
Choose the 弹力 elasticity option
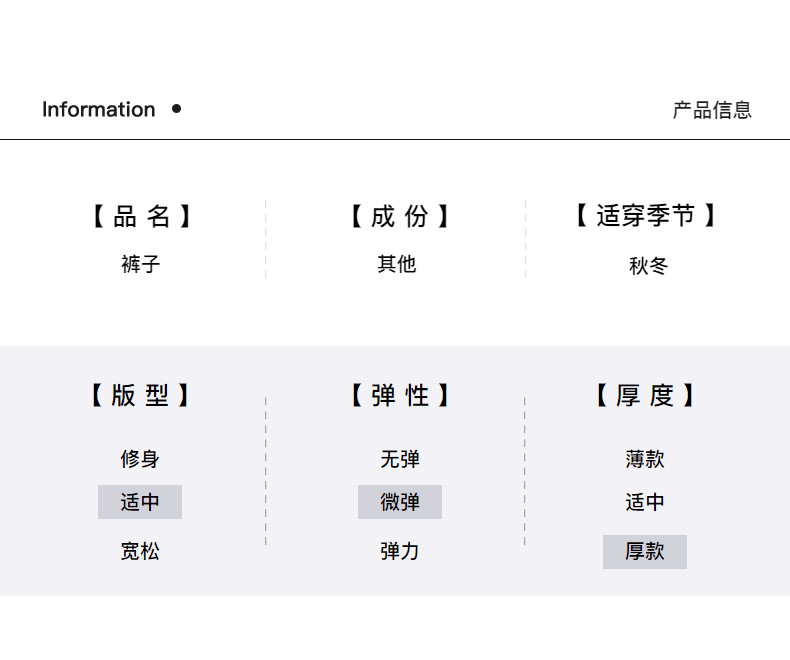[399, 551]
